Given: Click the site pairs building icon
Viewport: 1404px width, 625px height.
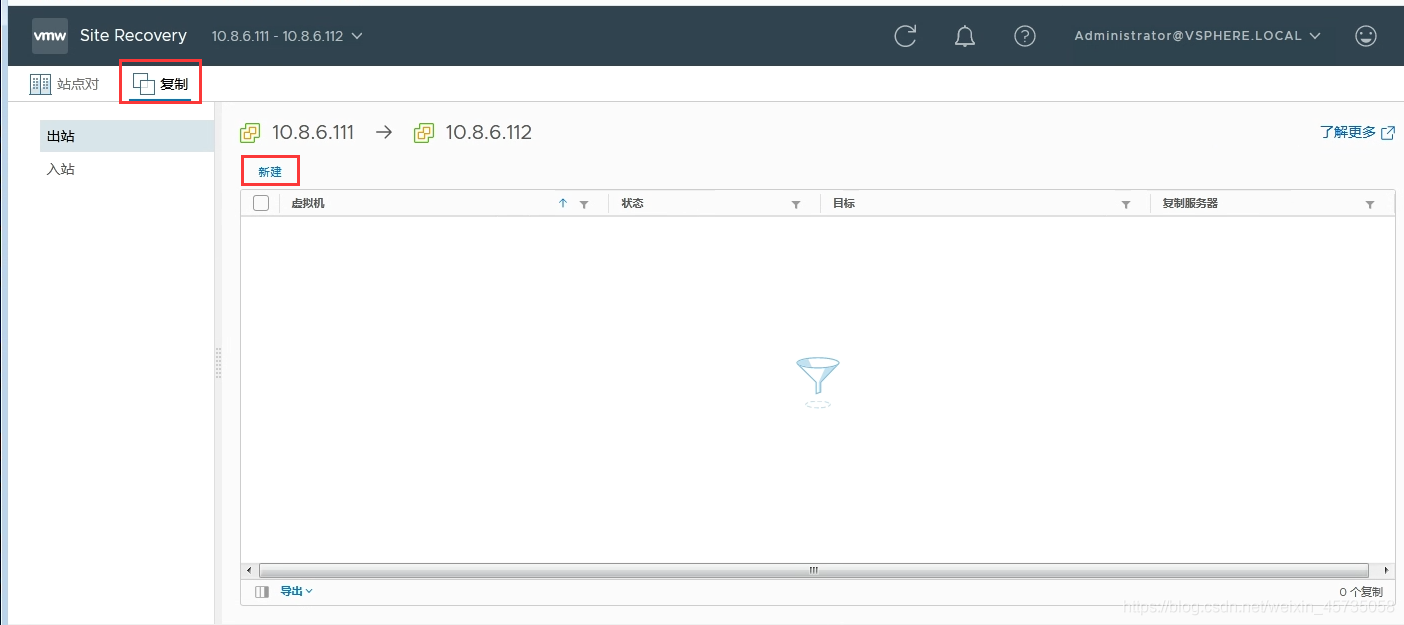Looking at the screenshot, I should pyautogui.click(x=40, y=84).
